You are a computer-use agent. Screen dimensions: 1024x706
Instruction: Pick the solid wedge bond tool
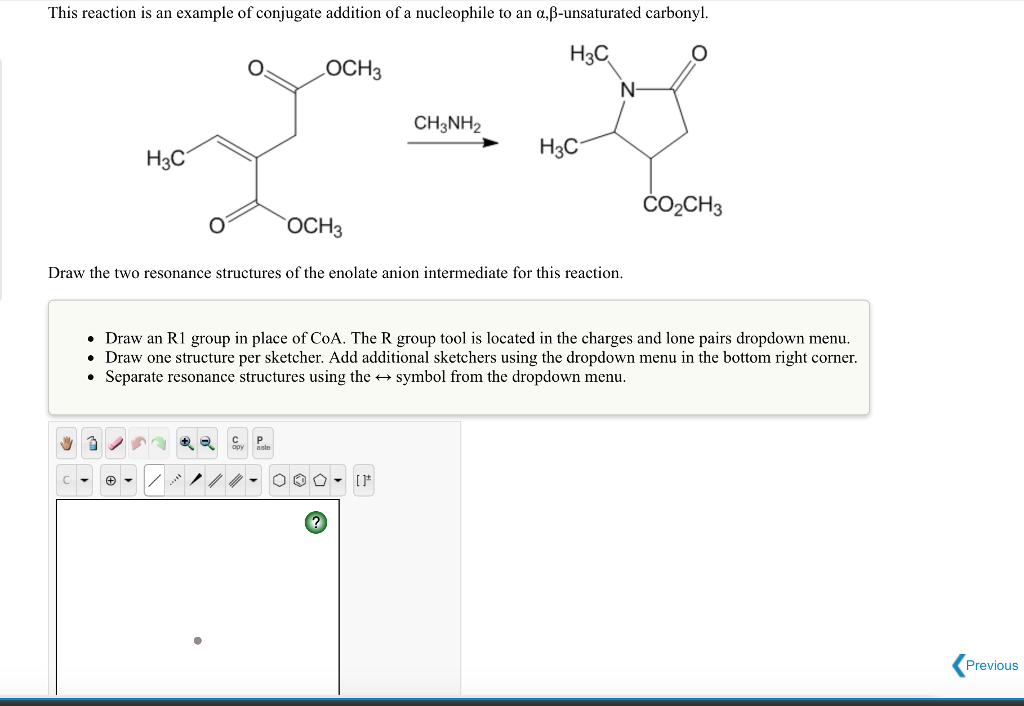click(x=195, y=479)
